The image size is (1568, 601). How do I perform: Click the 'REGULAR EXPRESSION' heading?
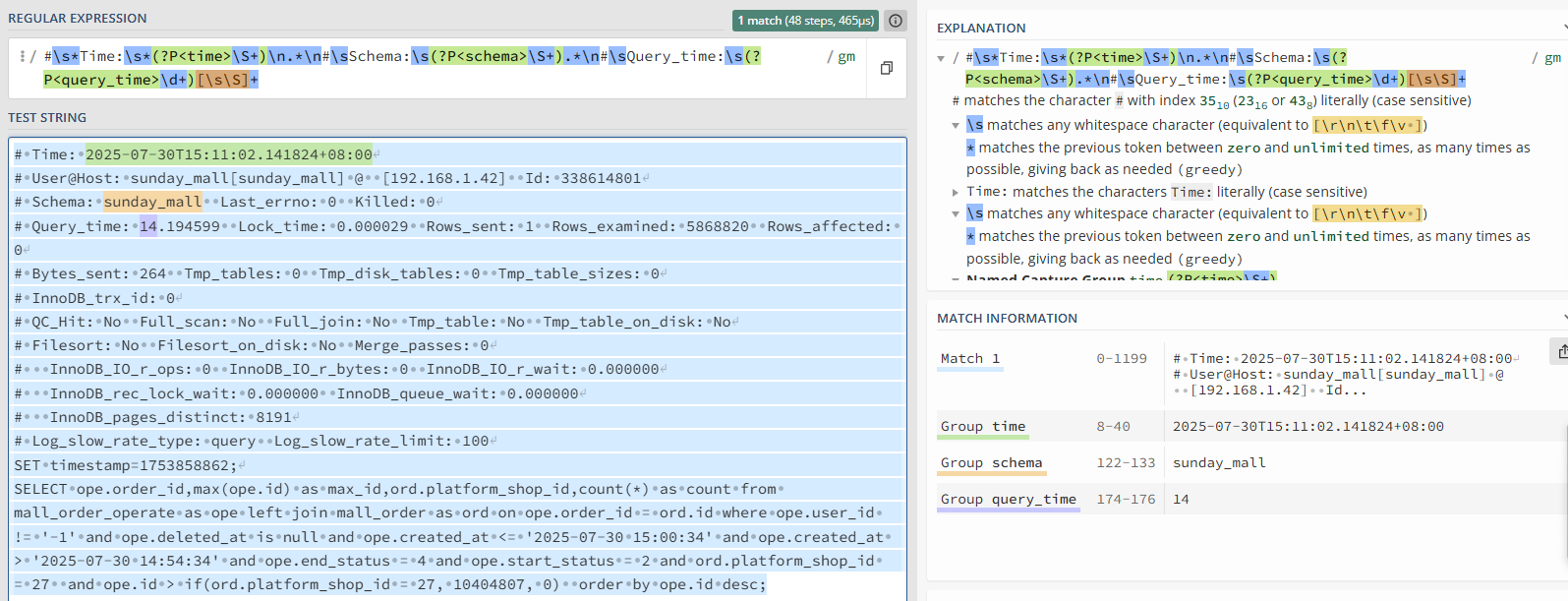[78, 19]
